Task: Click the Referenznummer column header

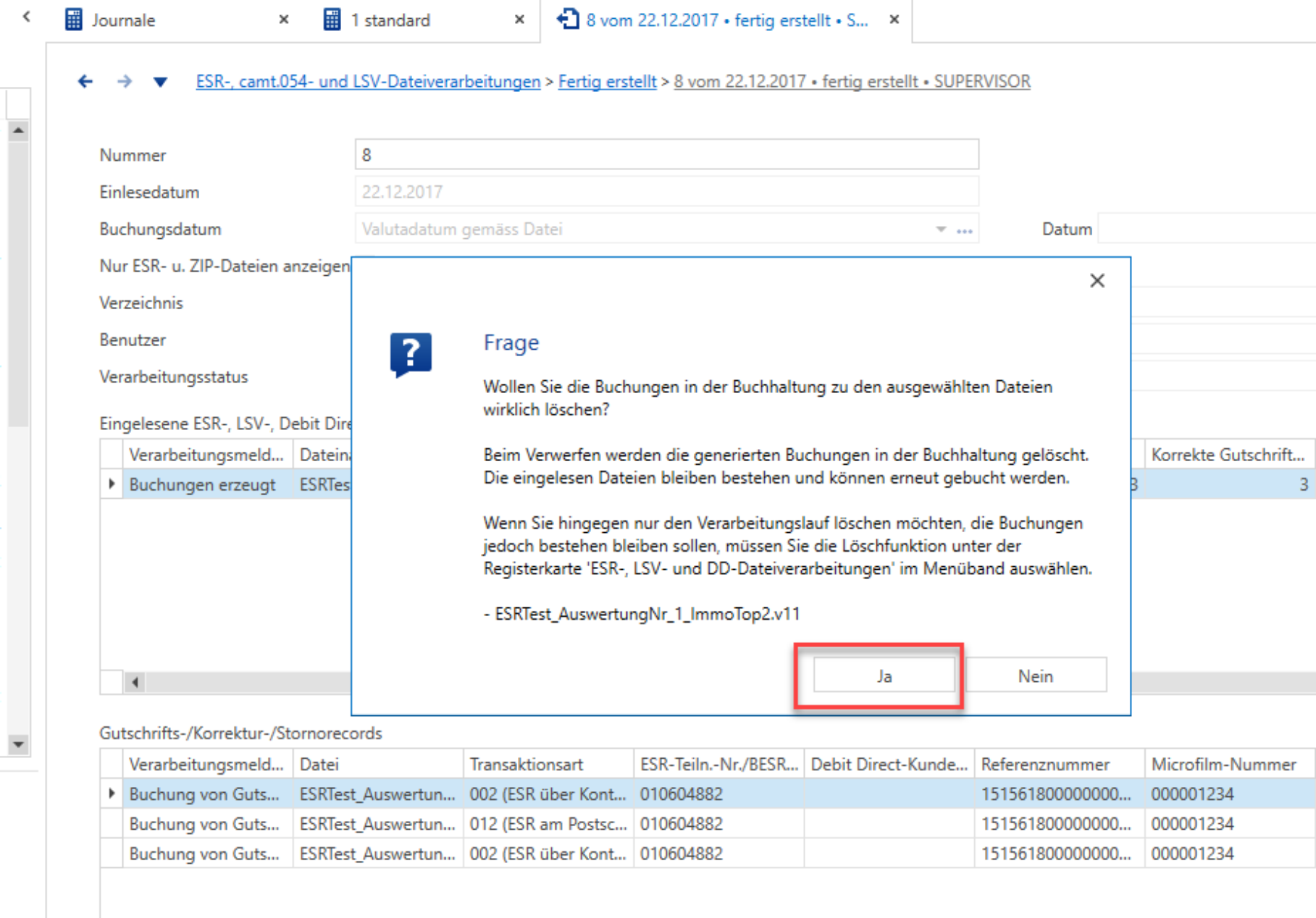Action: 1059,765
